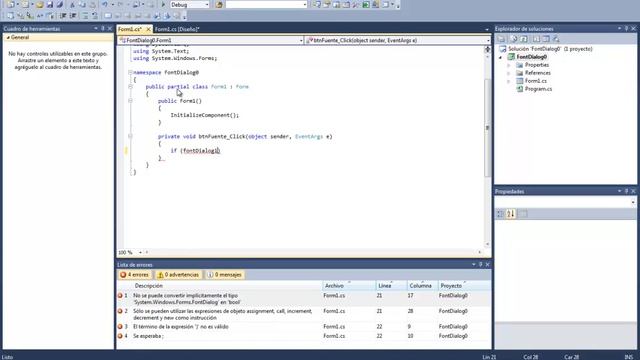Viewport: 640px width, 360px height.
Task: Click the View Class Diagram icon
Action: (556, 39)
